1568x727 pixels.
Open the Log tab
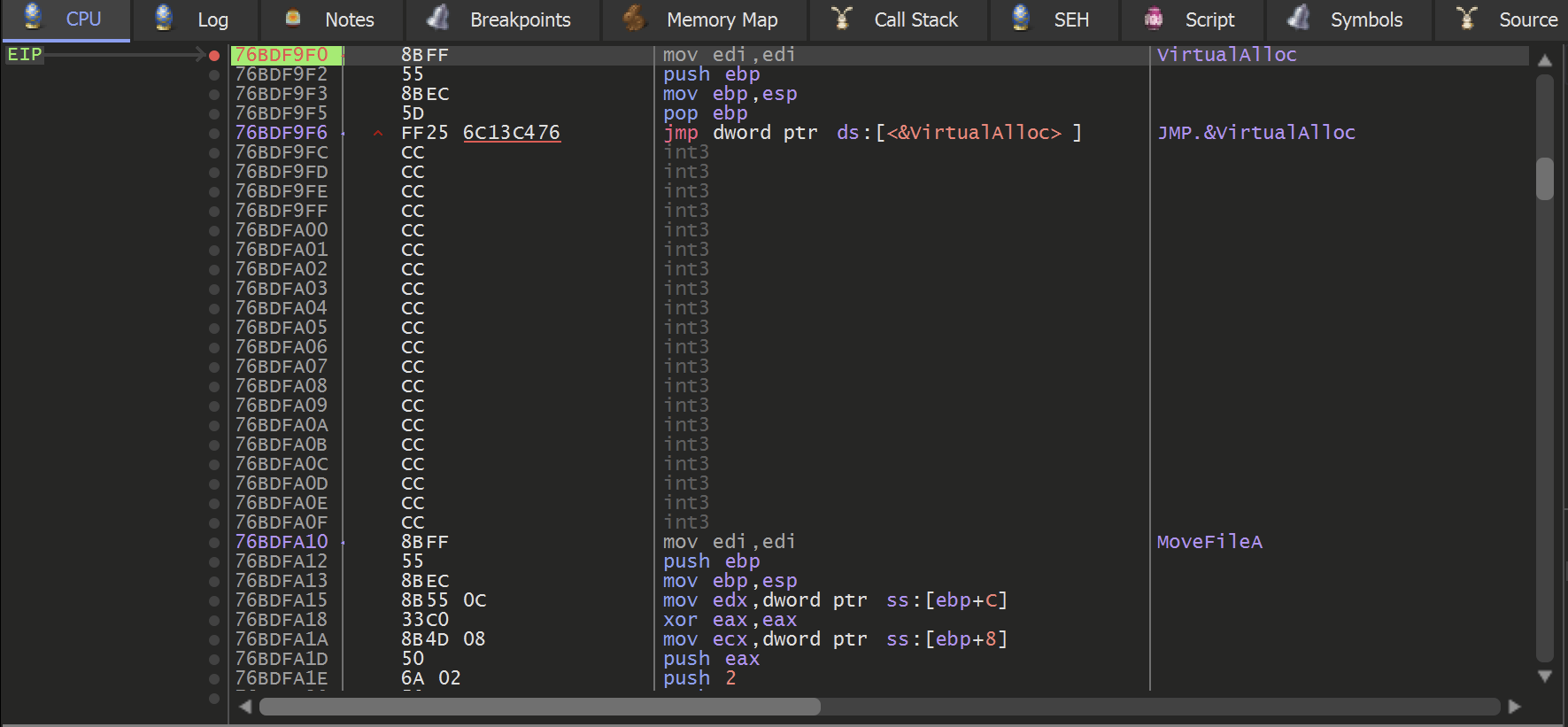point(195,19)
